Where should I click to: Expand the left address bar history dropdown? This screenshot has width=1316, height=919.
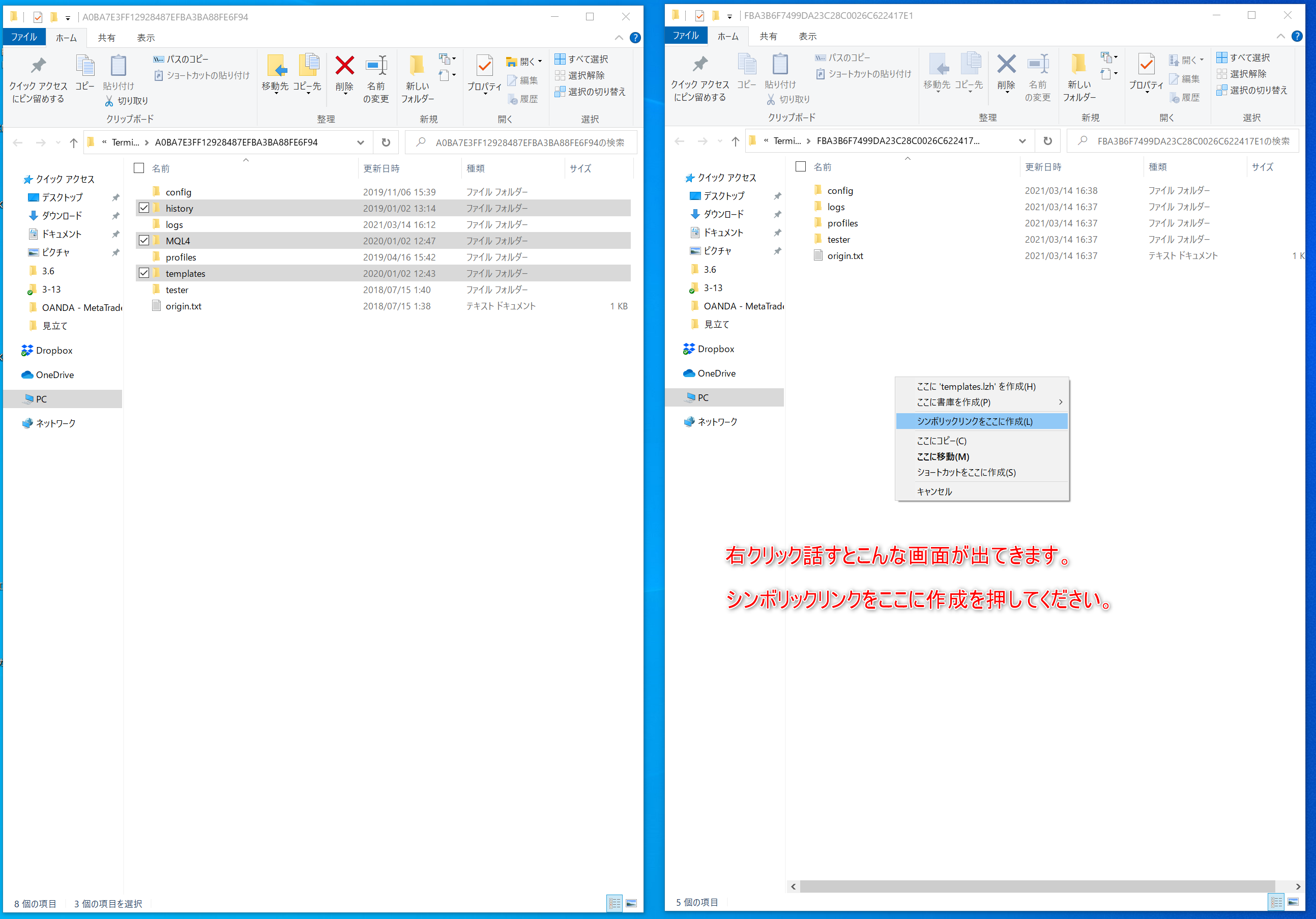point(361,143)
